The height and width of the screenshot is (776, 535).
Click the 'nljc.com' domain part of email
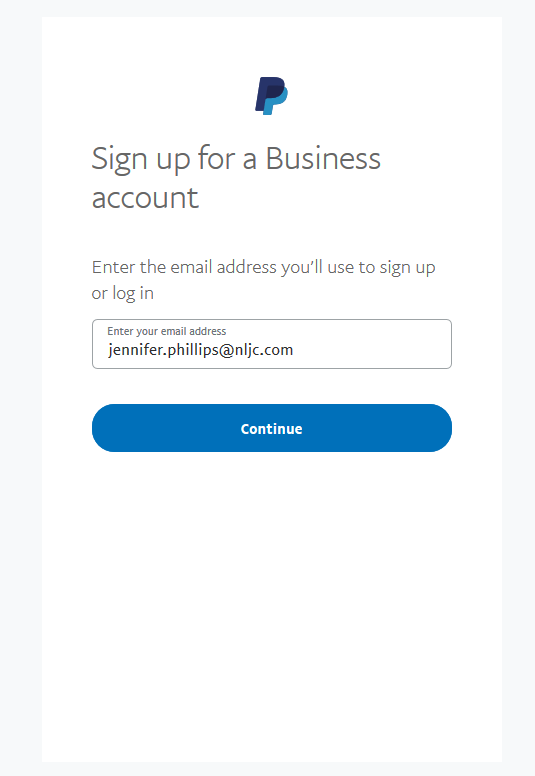click(263, 350)
